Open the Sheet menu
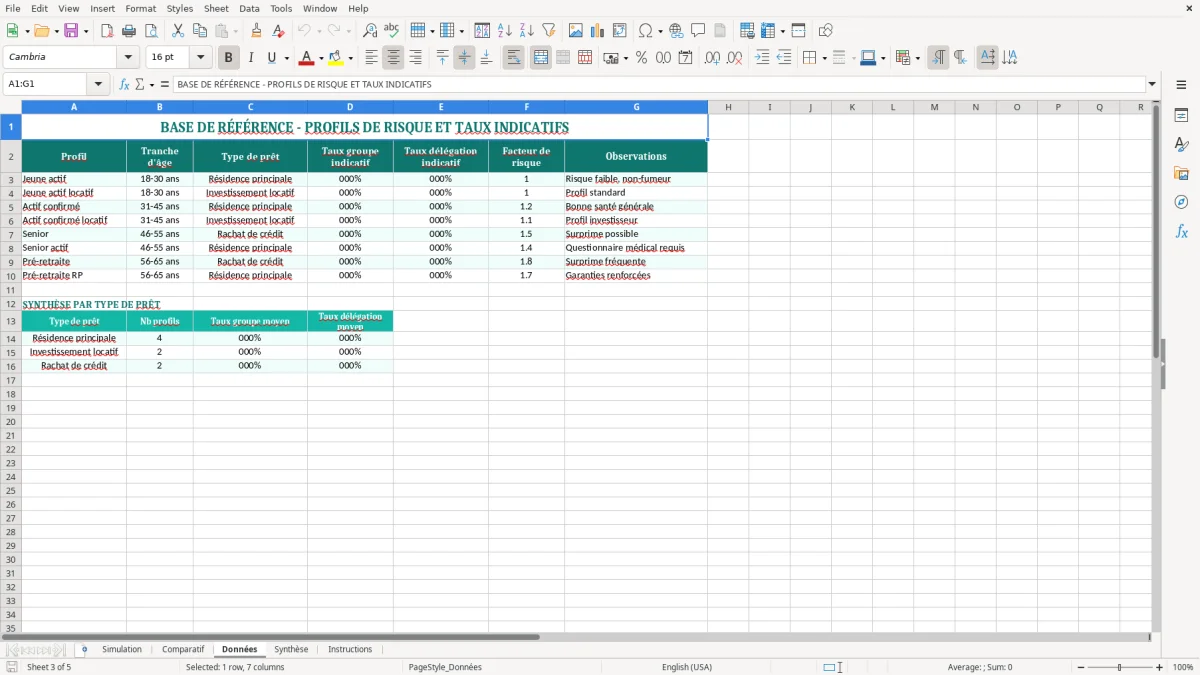Viewport: 1200px width, 675px height. (x=216, y=8)
